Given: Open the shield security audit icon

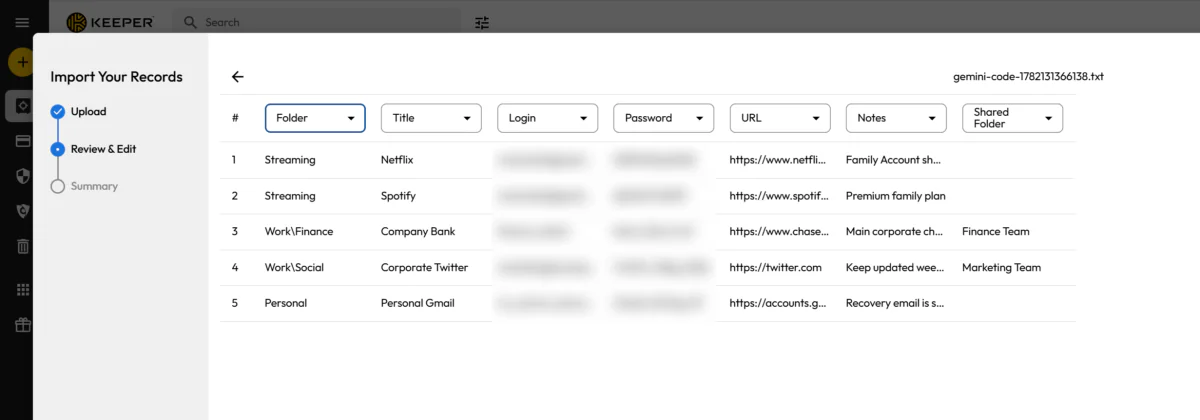Looking at the screenshot, I should tap(22, 176).
